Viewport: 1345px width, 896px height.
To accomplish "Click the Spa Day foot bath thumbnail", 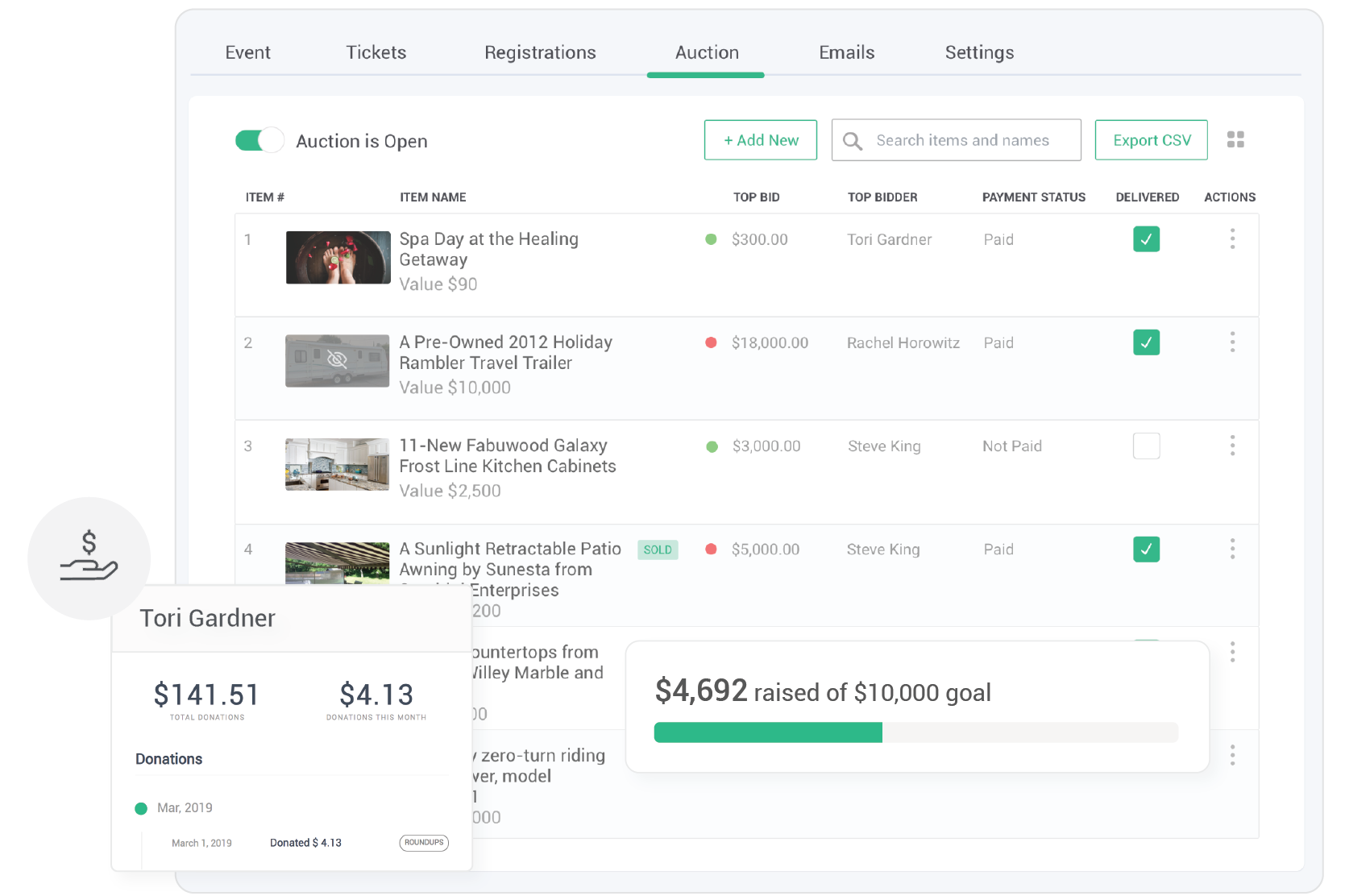I will [x=338, y=258].
